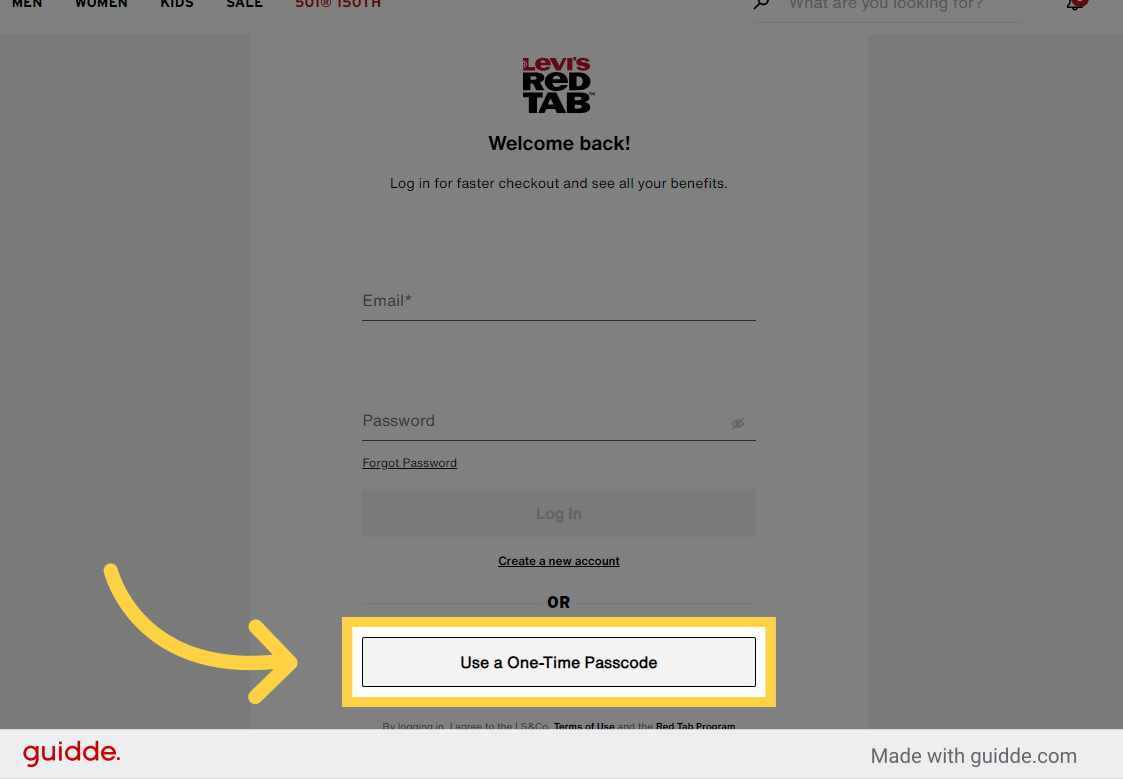Open the Terms of Use link
1123x779 pixels.
[584, 725]
